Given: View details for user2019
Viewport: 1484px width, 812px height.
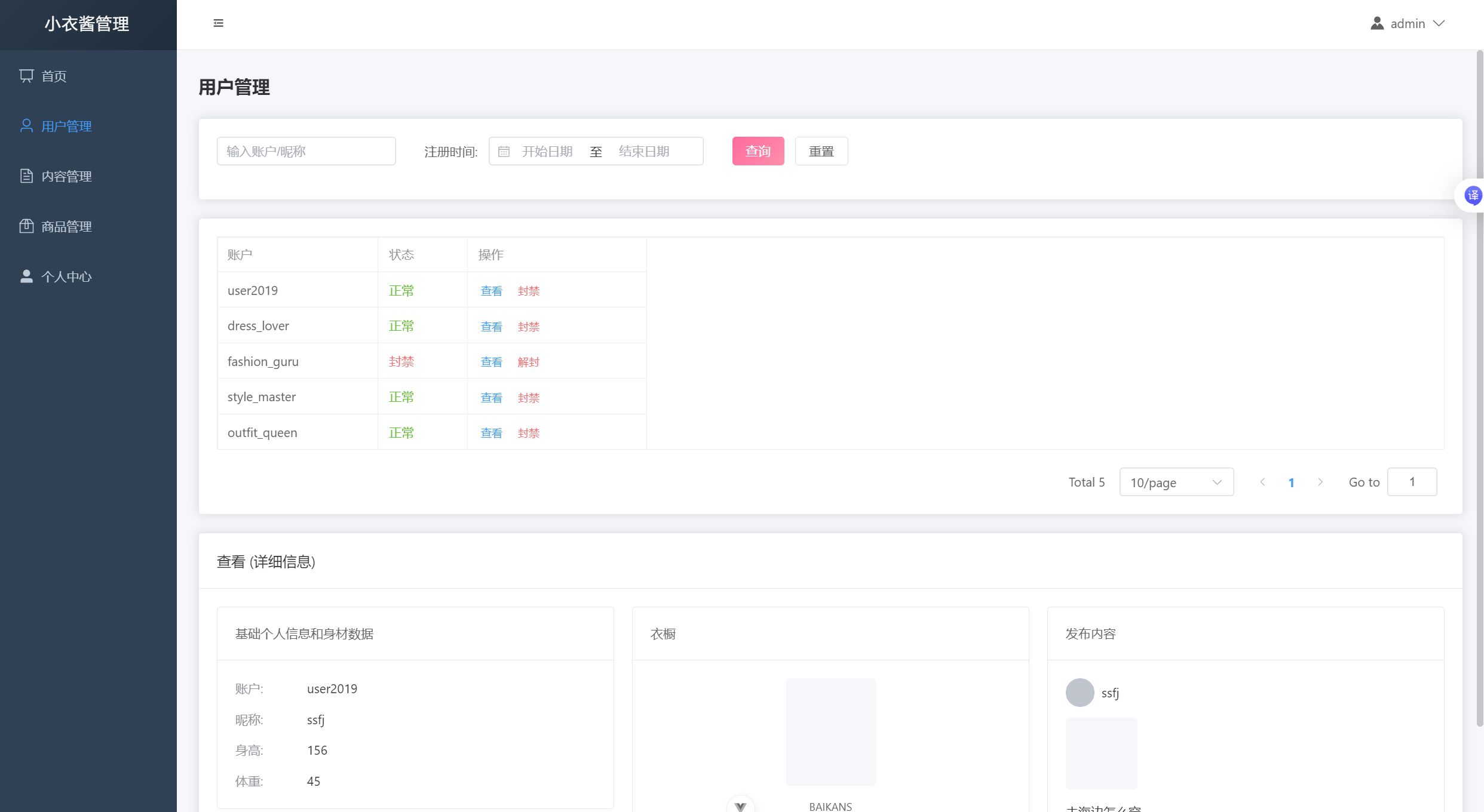Looking at the screenshot, I should [x=491, y=291].
